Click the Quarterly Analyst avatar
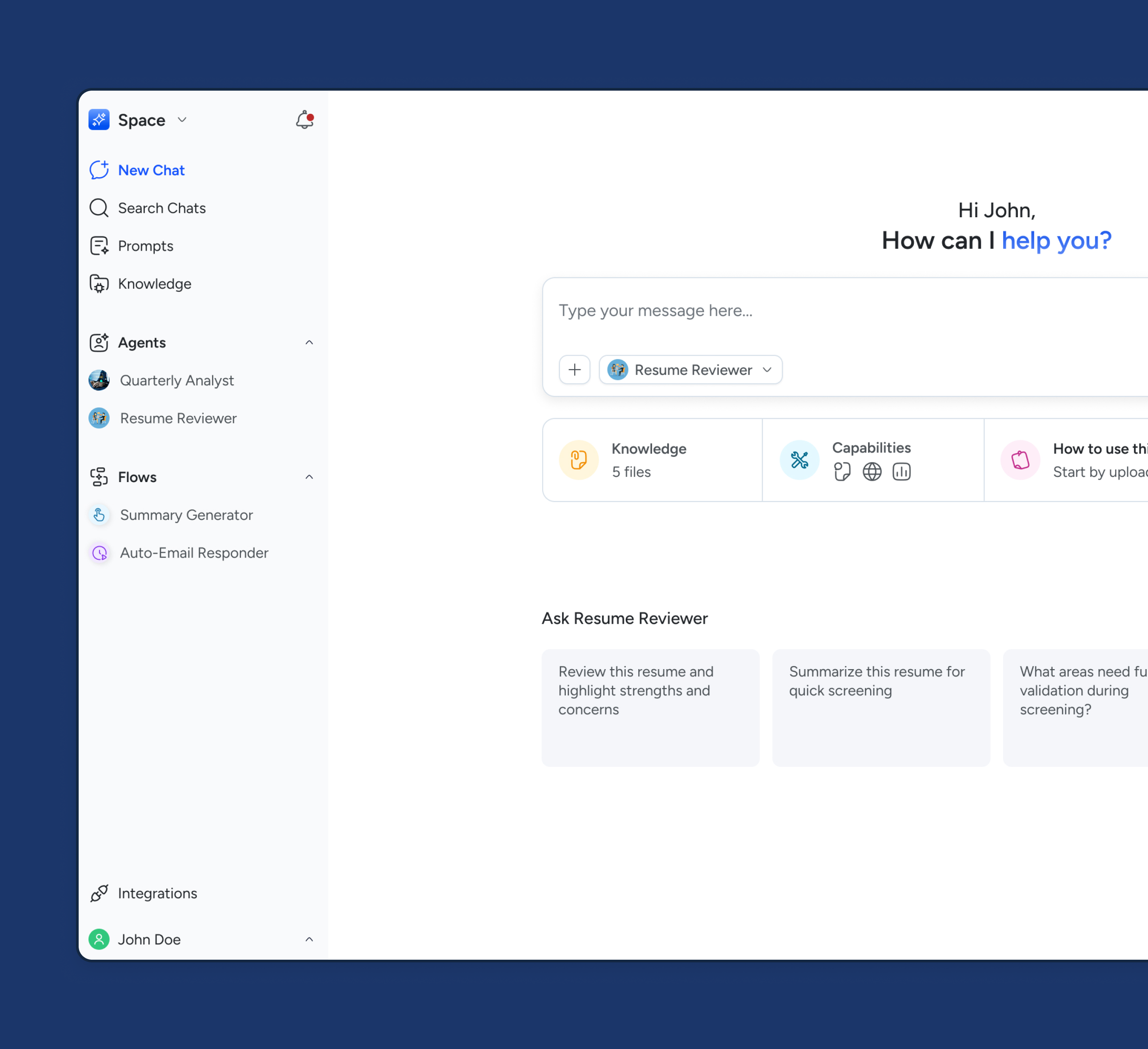Image resolution: width=1148 pixels, height=1049 pixels. [99, 380]
